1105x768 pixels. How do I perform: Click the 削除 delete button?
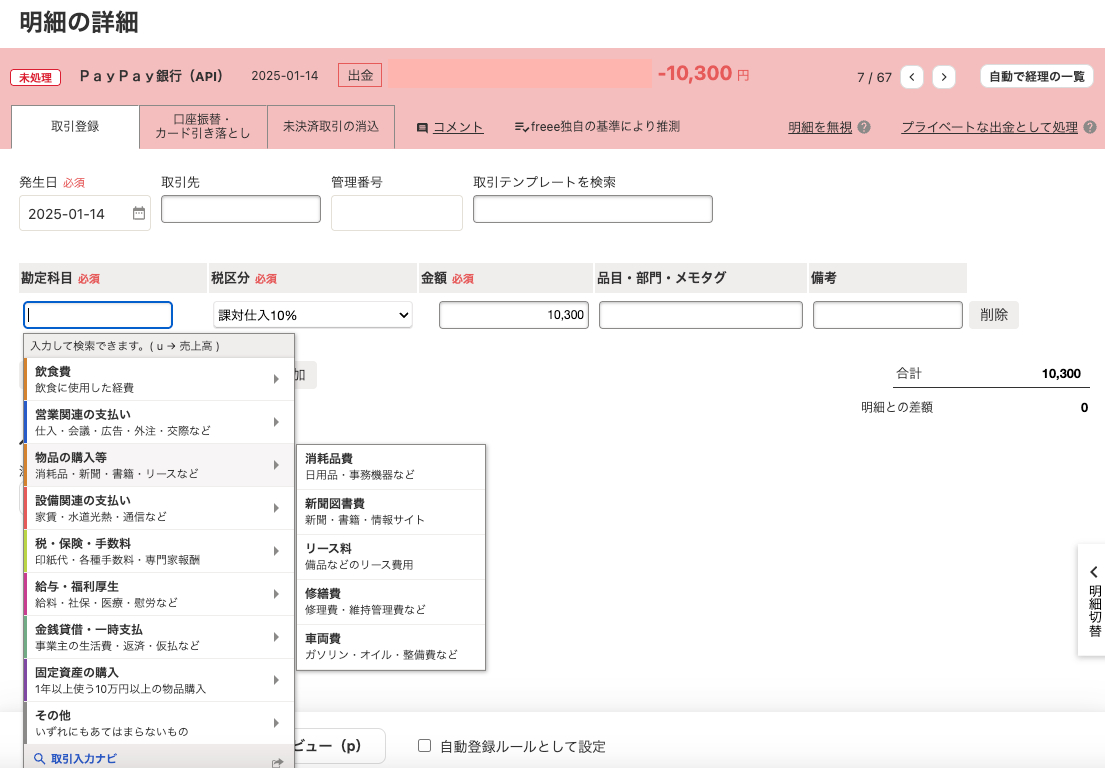[993, 314]
